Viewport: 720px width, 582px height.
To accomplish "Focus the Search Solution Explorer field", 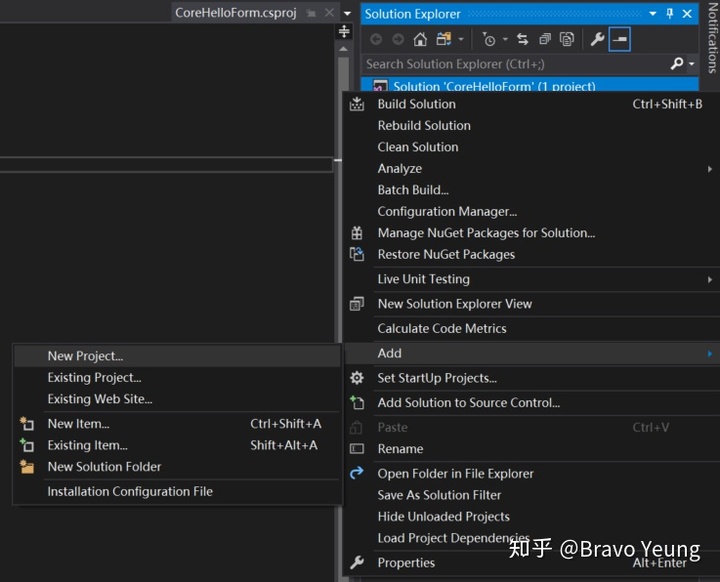I will coord(514,64).
